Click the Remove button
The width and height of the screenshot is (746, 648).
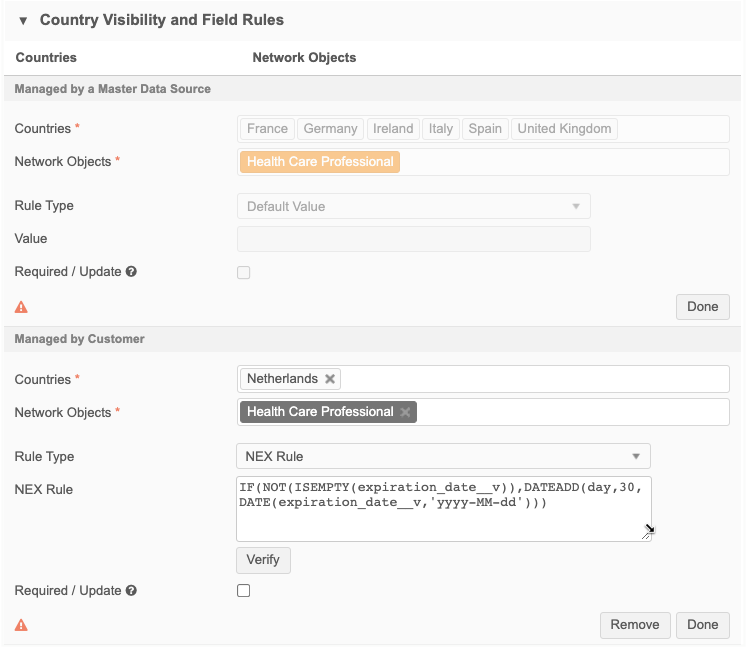[635, 625]
